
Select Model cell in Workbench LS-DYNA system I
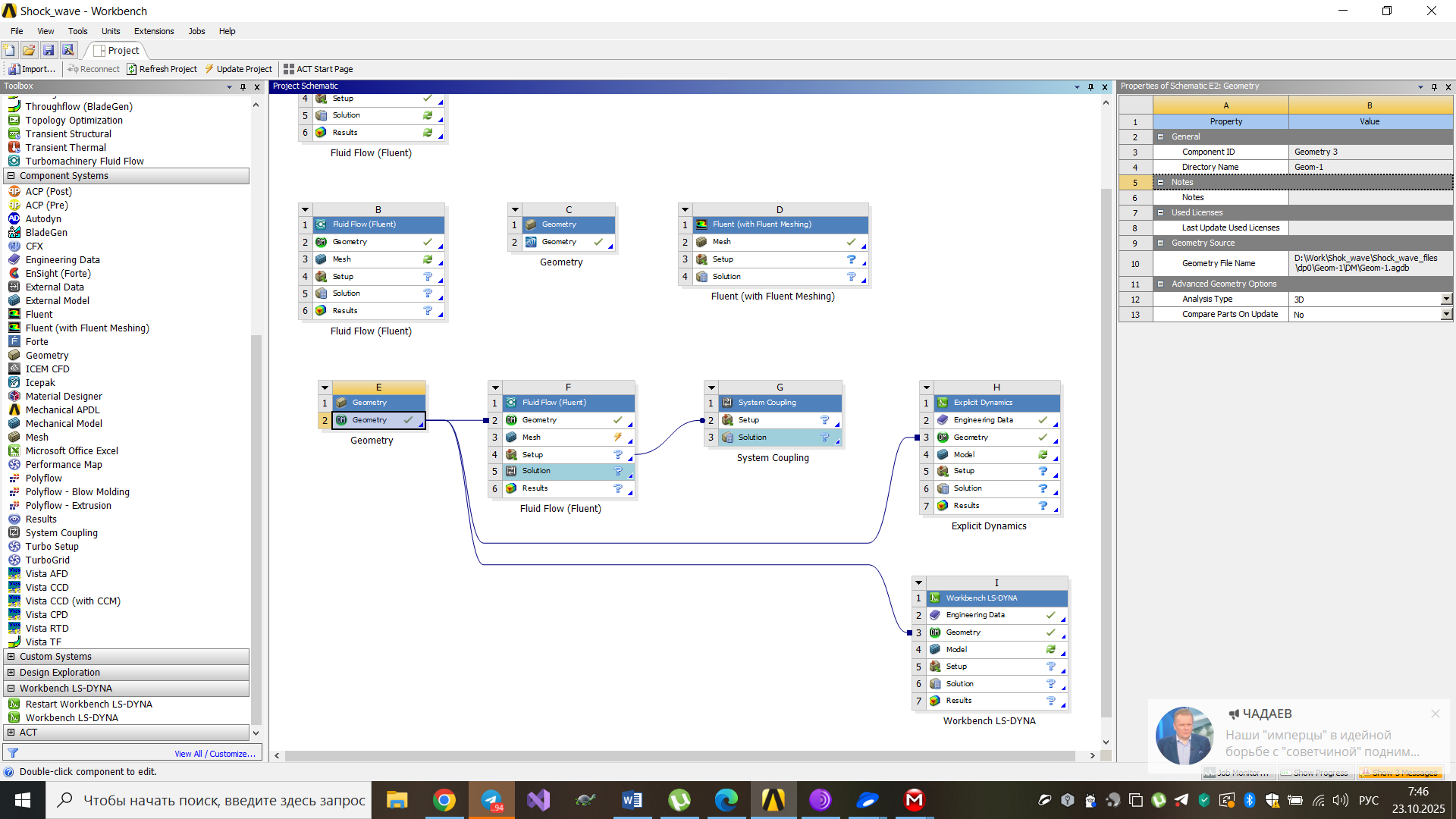click(x=996, y=649)
